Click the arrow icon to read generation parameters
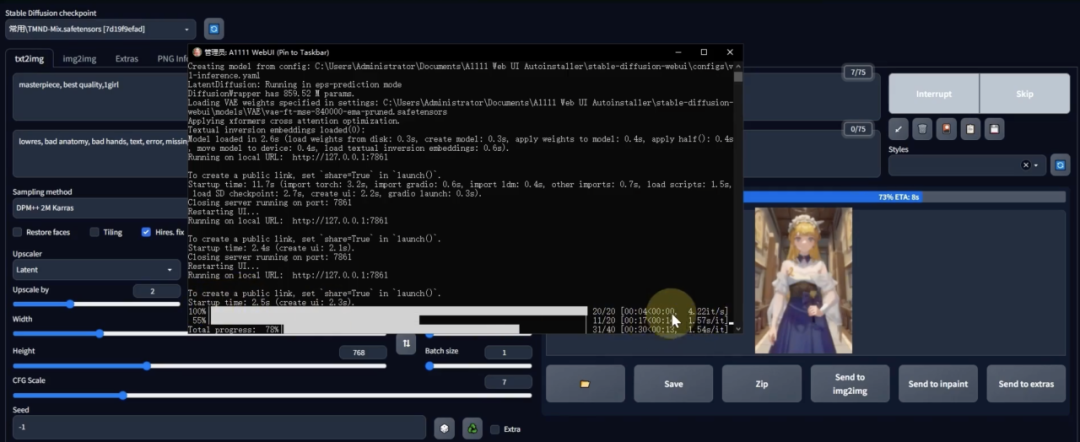The height and width of the screenshot is (442, 1080). pyautogui.click(x=898, y=129)
